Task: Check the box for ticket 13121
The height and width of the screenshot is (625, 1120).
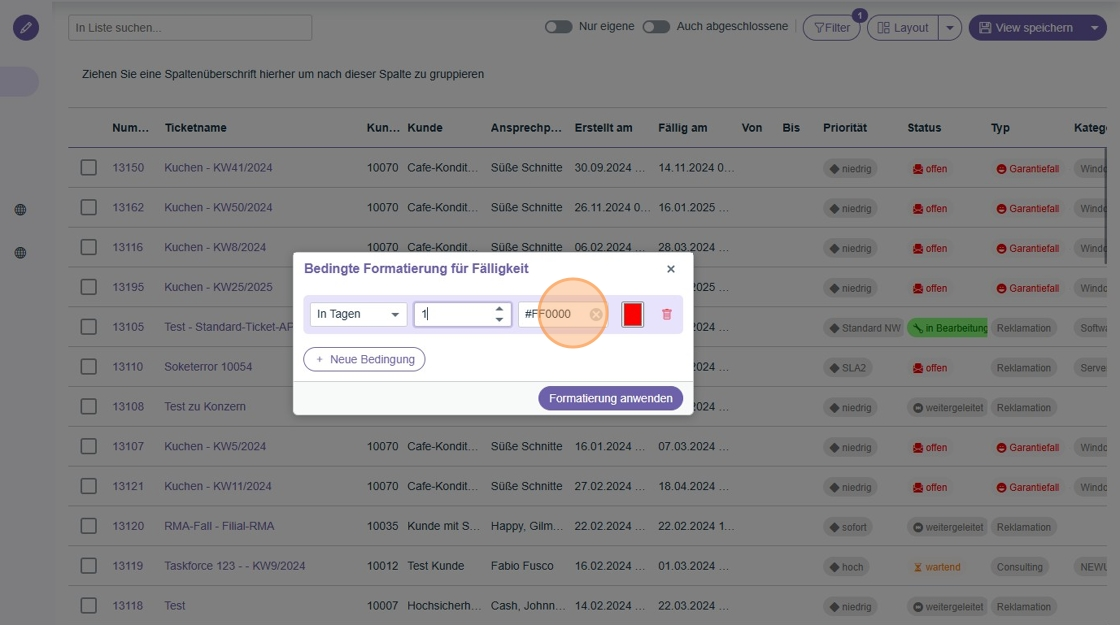Action: click(89, 486)
